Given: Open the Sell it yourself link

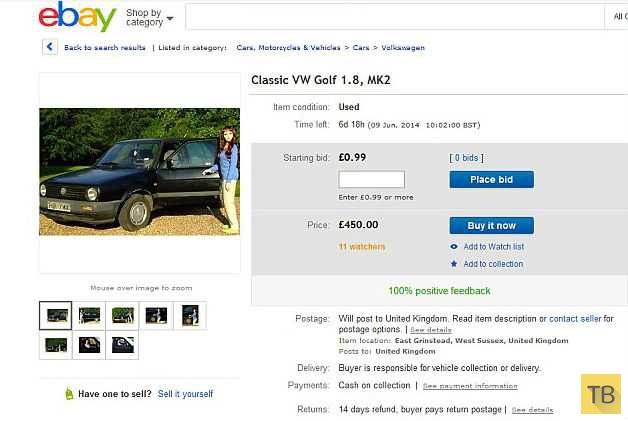Looking at the screenshot, I should (185, 394).
